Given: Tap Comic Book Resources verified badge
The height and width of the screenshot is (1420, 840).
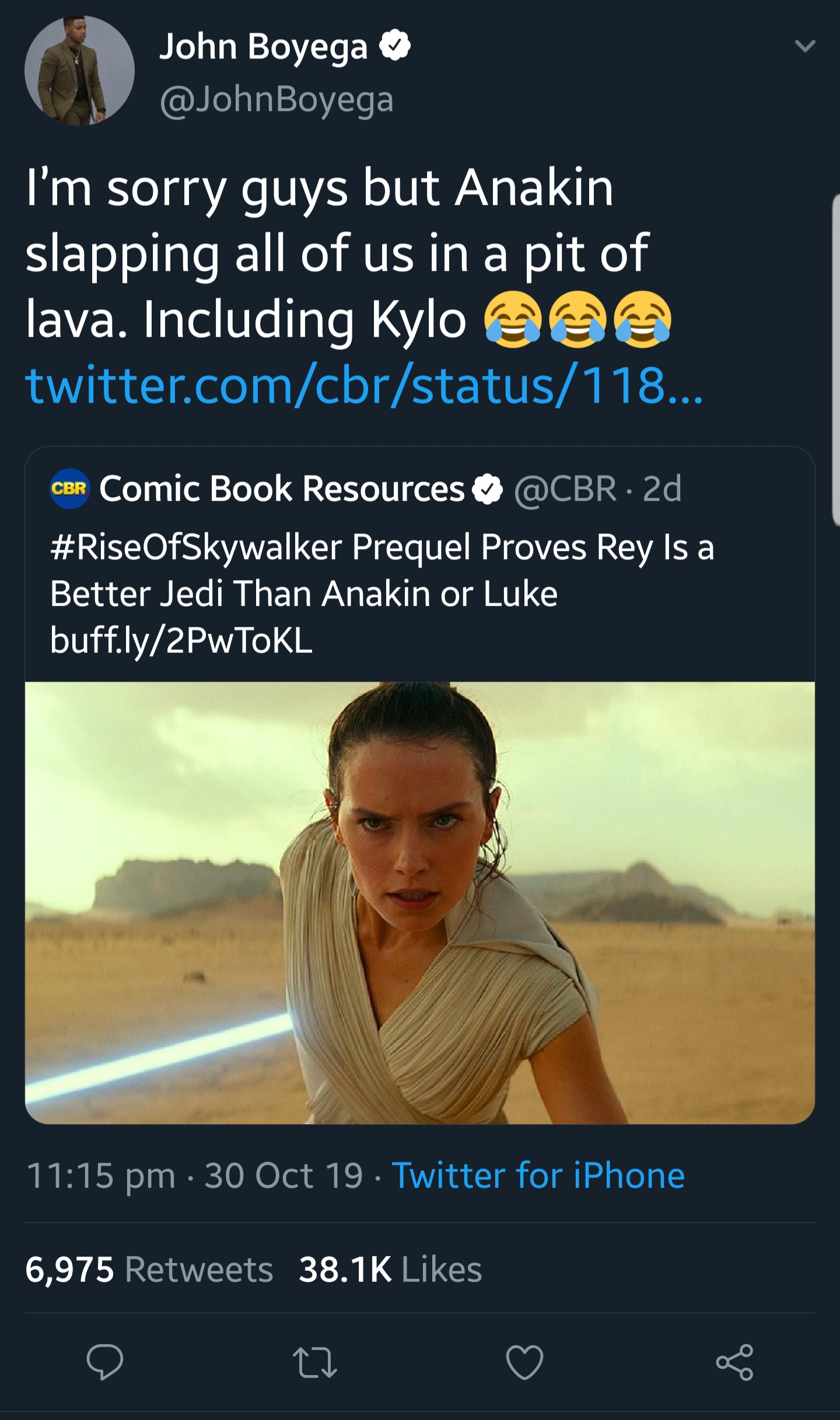Looking at the screenshot, I should (x=487, y=489).
